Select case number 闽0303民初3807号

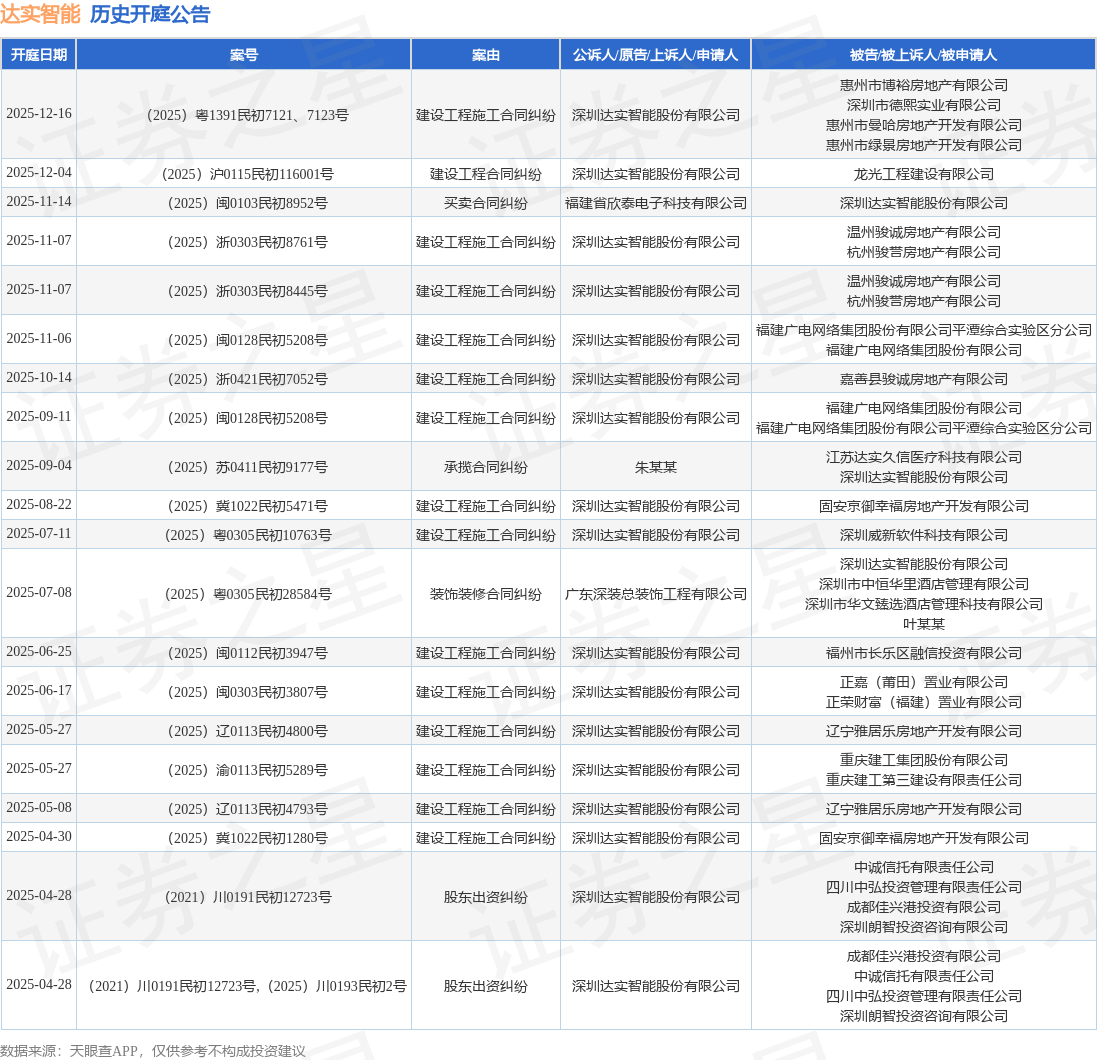pyautogui.click(x=247, y=692)
